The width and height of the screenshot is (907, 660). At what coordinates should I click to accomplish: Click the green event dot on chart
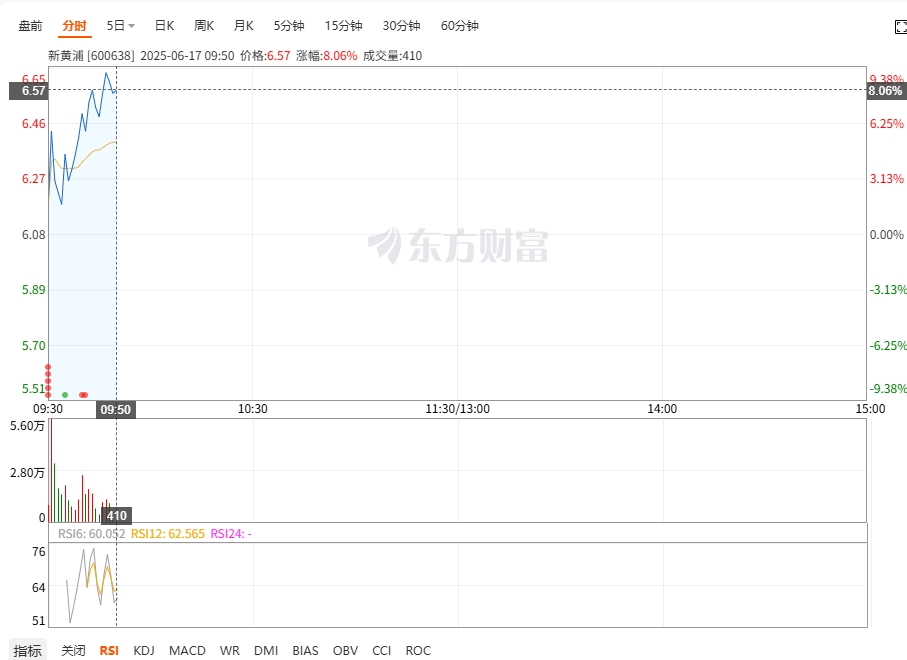point(65,395)
